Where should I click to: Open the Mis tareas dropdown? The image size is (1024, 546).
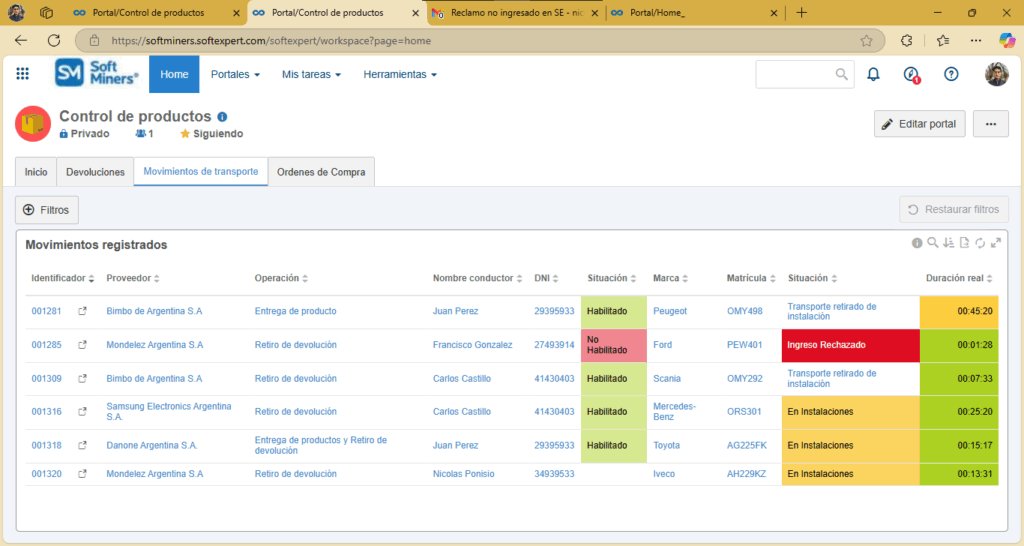pyautogui.click(x=311, y=75)
